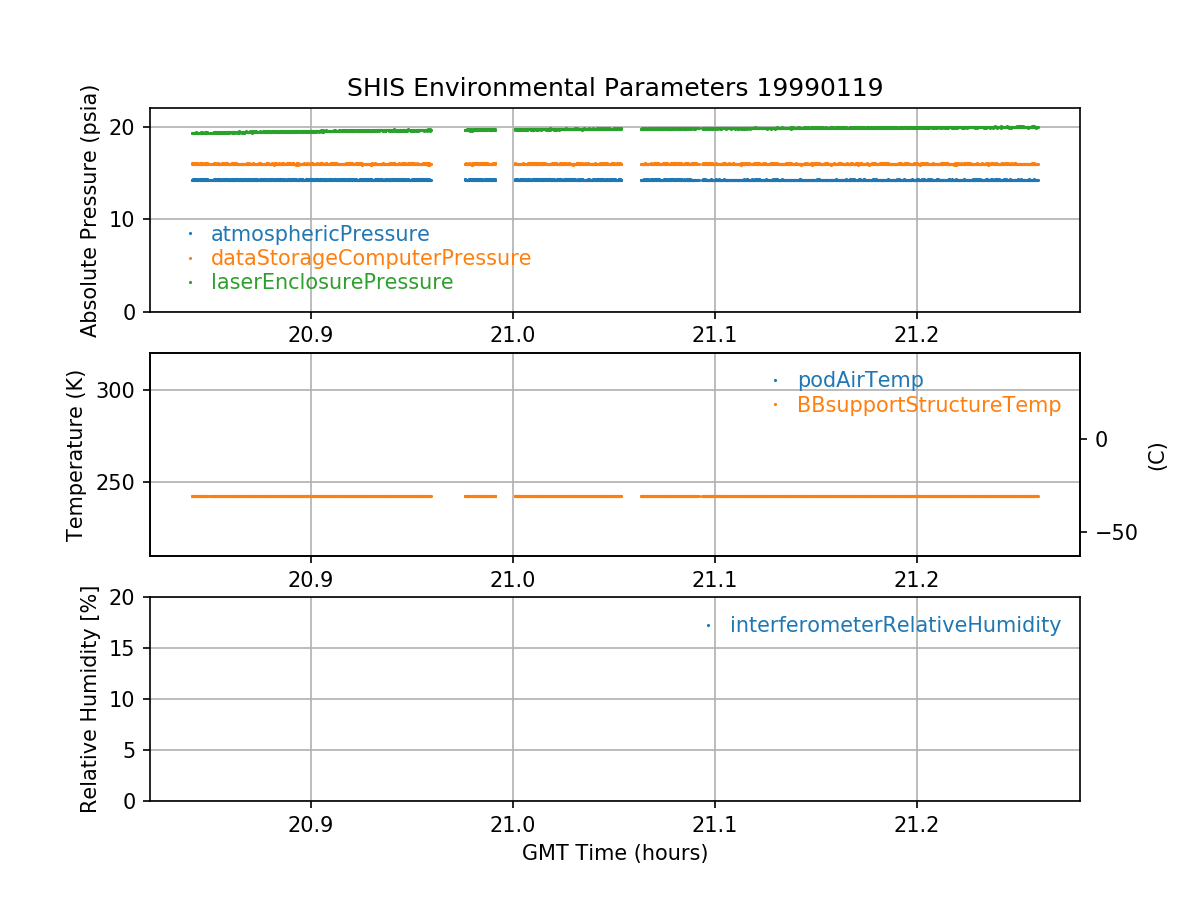The width and height of the screenshot is (1200, 900).
Task: Click the Relative Humidity [%] axis label
Action: point(90,699)
